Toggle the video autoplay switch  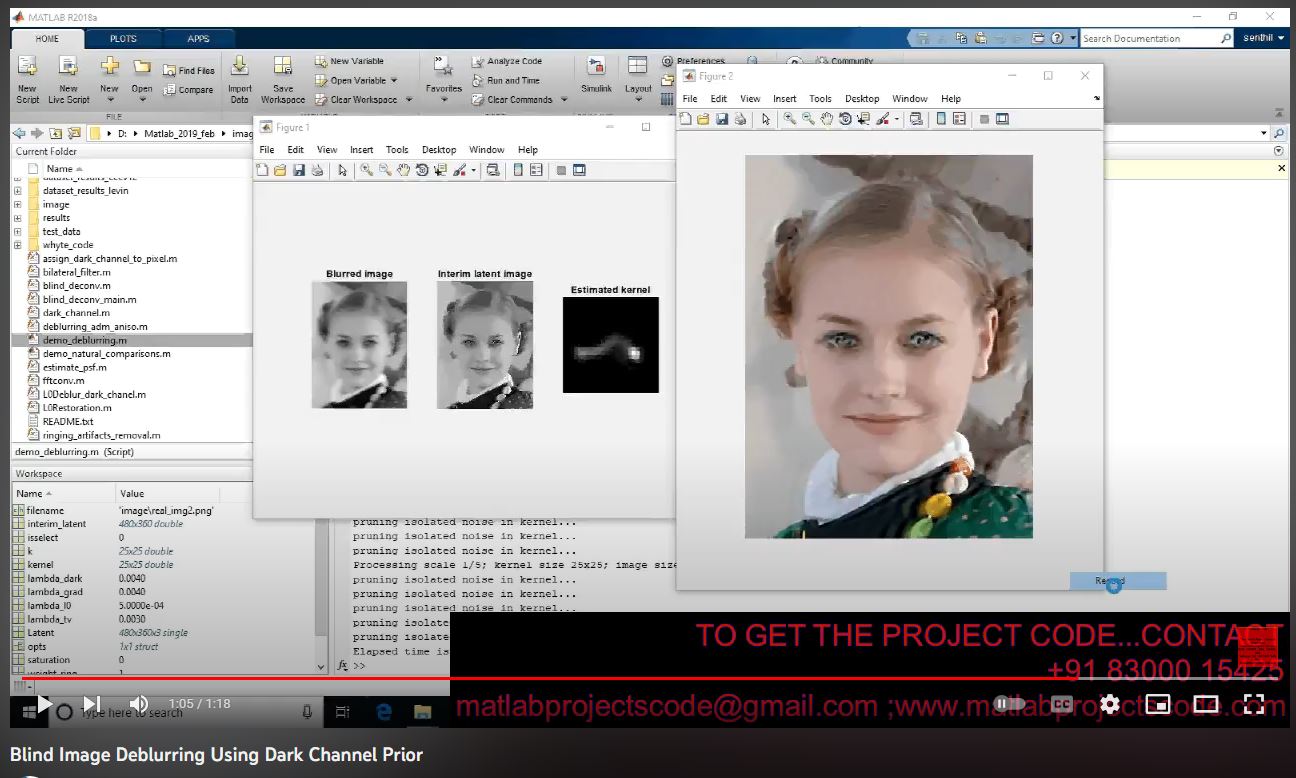[x=1010, y=704]
